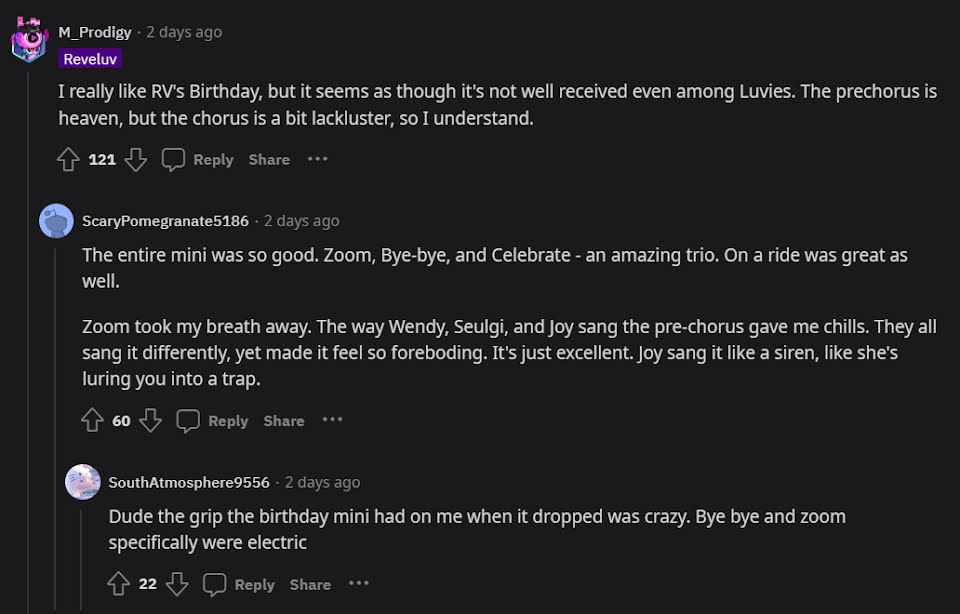Reply to SouthAtmosphere9556's comment
The image size is (960, 614).
pos(239,584)
